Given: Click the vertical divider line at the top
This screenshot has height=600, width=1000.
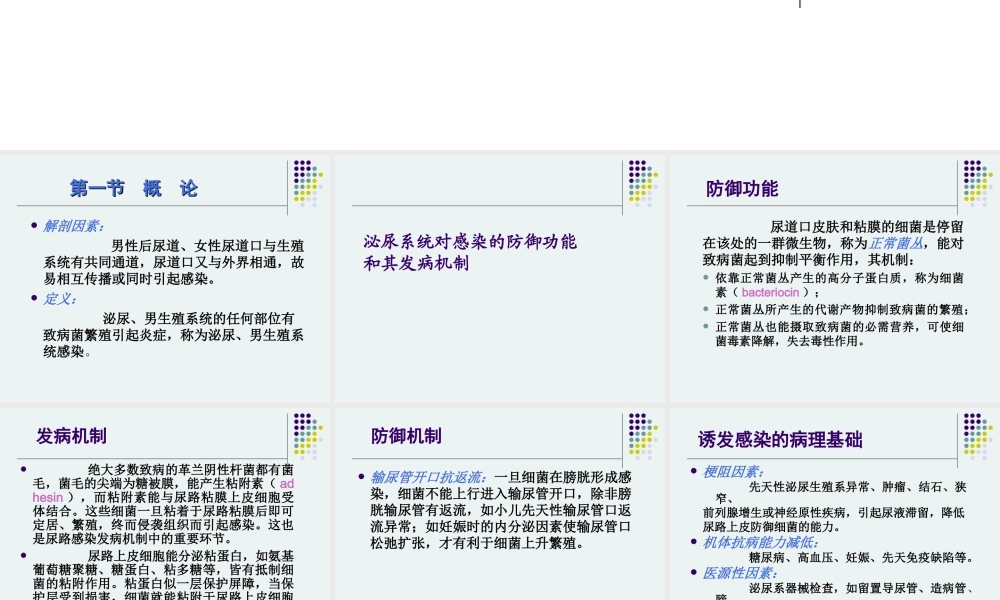Looking at the screenshot, I should click(800, 5).
